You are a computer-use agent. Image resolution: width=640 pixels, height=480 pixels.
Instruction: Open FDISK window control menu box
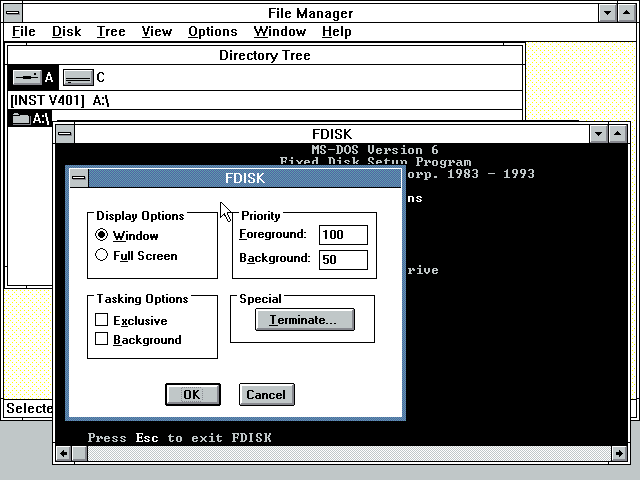65,133
